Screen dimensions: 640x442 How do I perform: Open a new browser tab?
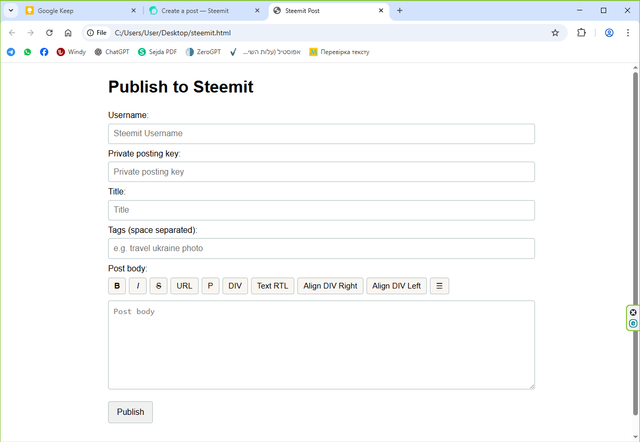(x=400, y=11)
